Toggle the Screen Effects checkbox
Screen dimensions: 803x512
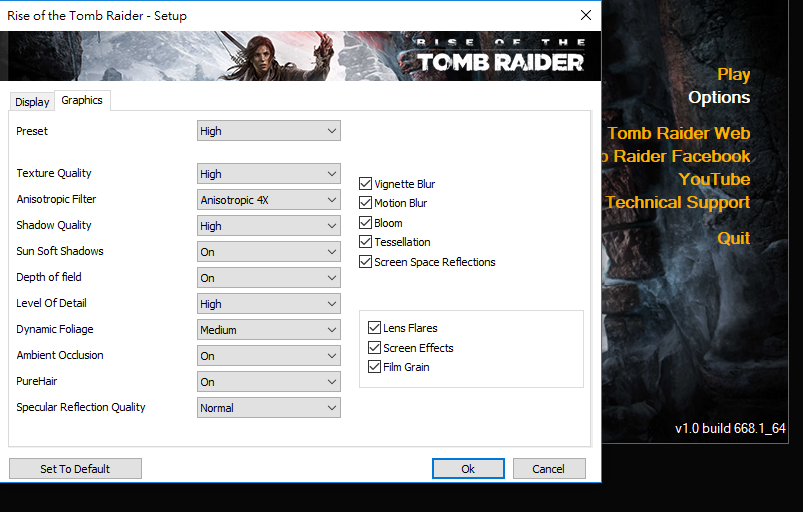coord(374,348)
